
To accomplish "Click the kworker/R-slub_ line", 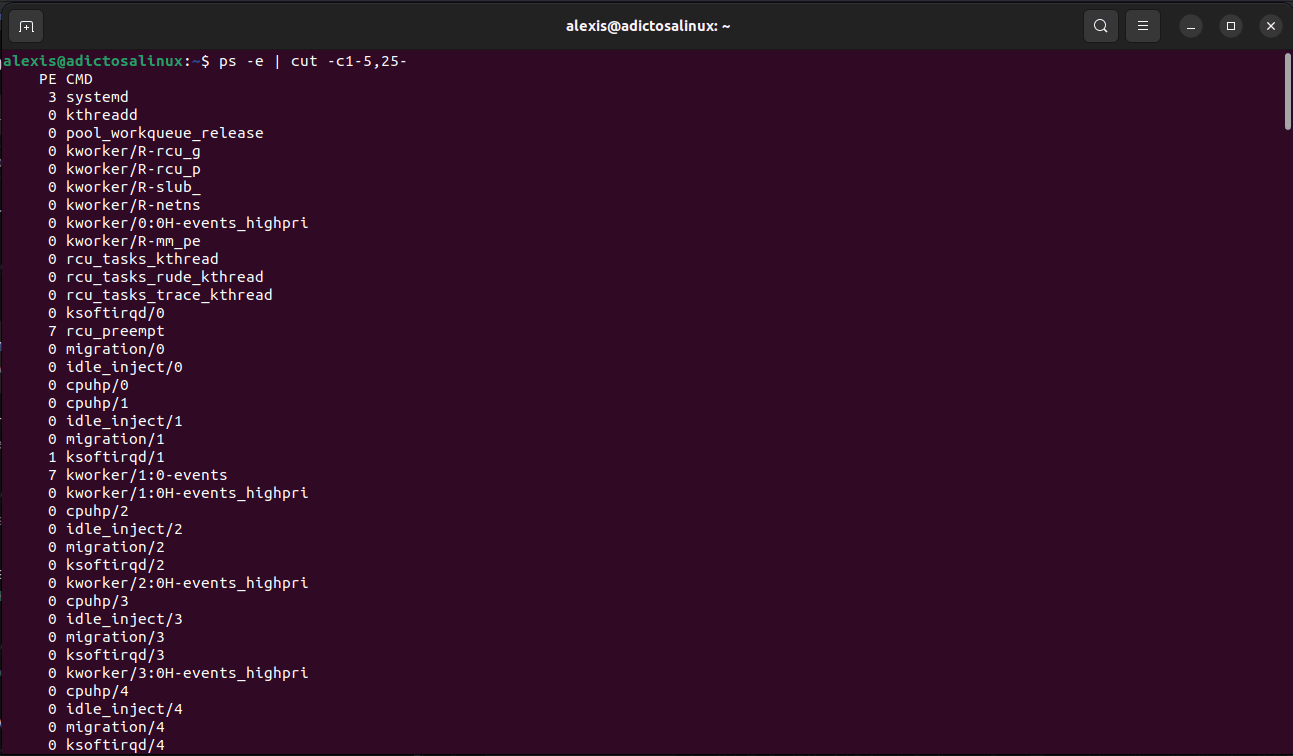I will tap(124, 187).
